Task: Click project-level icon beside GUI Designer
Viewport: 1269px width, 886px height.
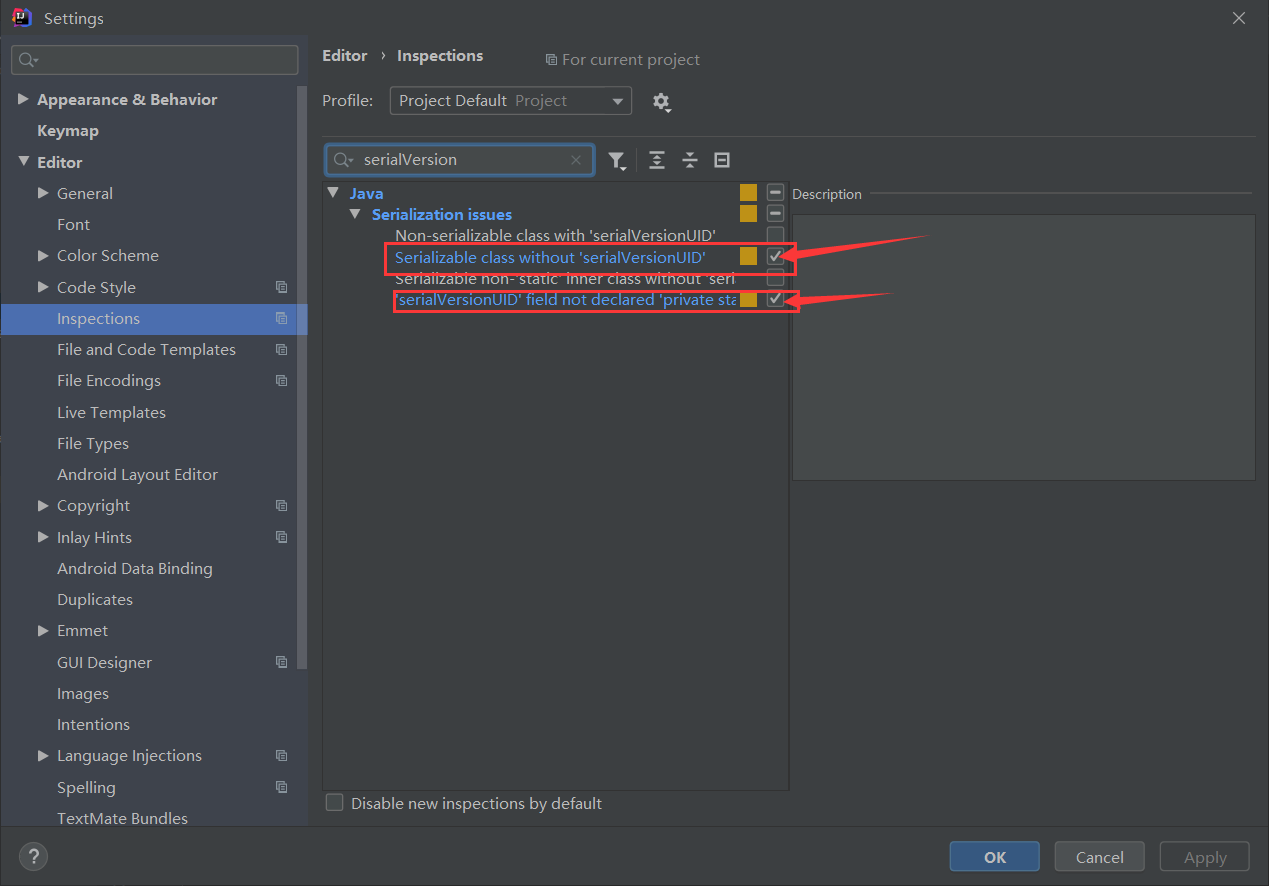Action: pyautogui.click(x=281, y=662)
